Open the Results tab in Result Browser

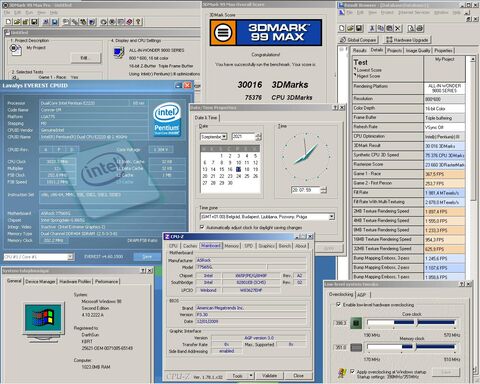click(360, 50)
